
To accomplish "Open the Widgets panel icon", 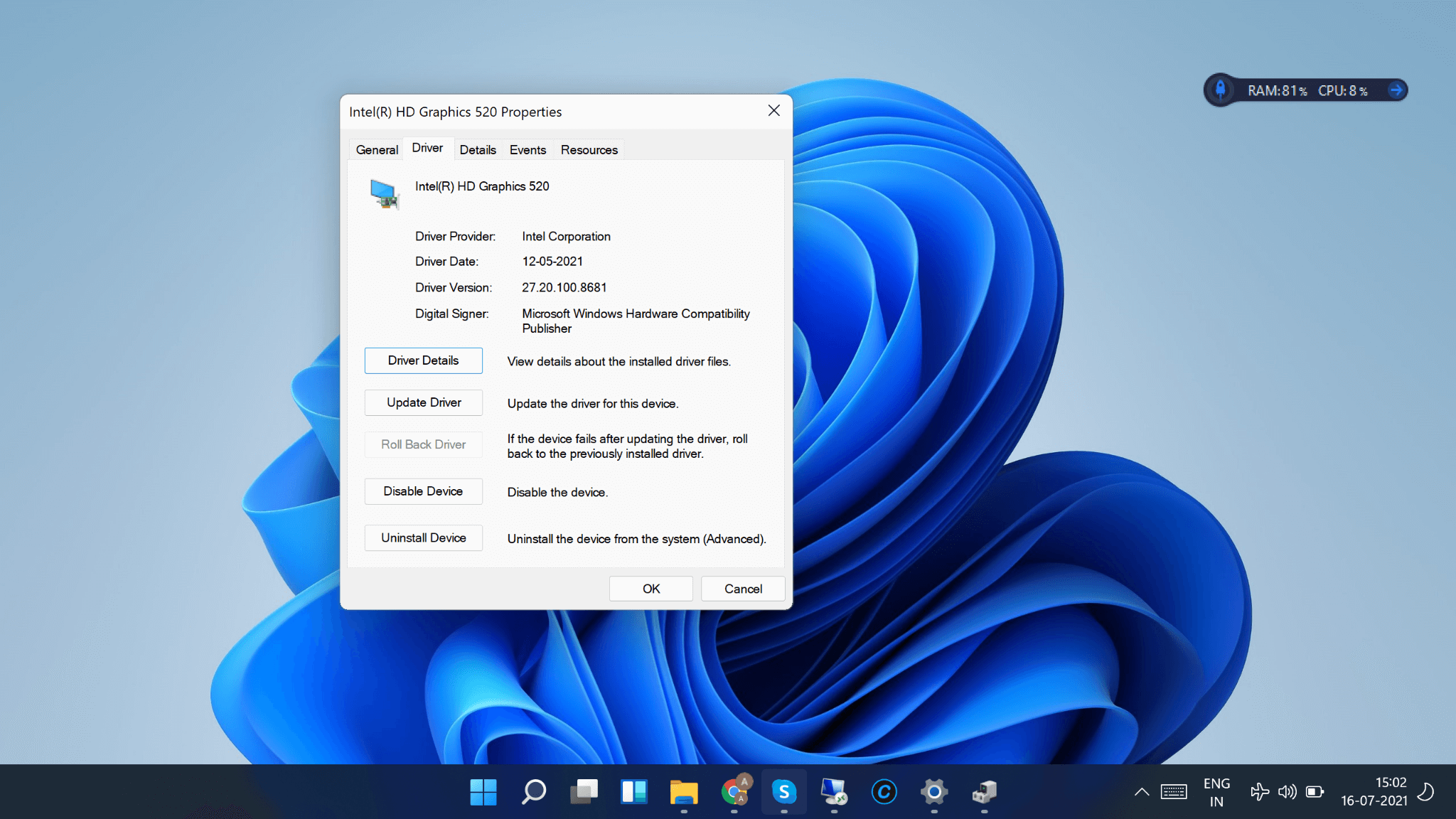I will (633, 791).
